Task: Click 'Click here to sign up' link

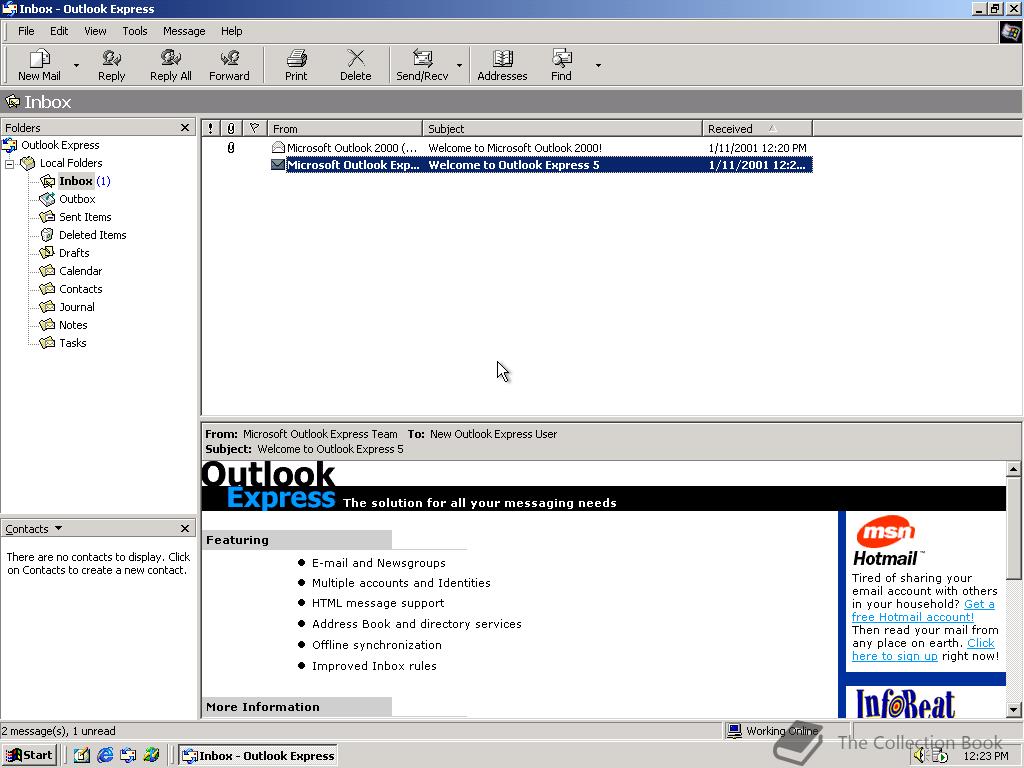Action: pyautogui.click(x=923, y=650)
